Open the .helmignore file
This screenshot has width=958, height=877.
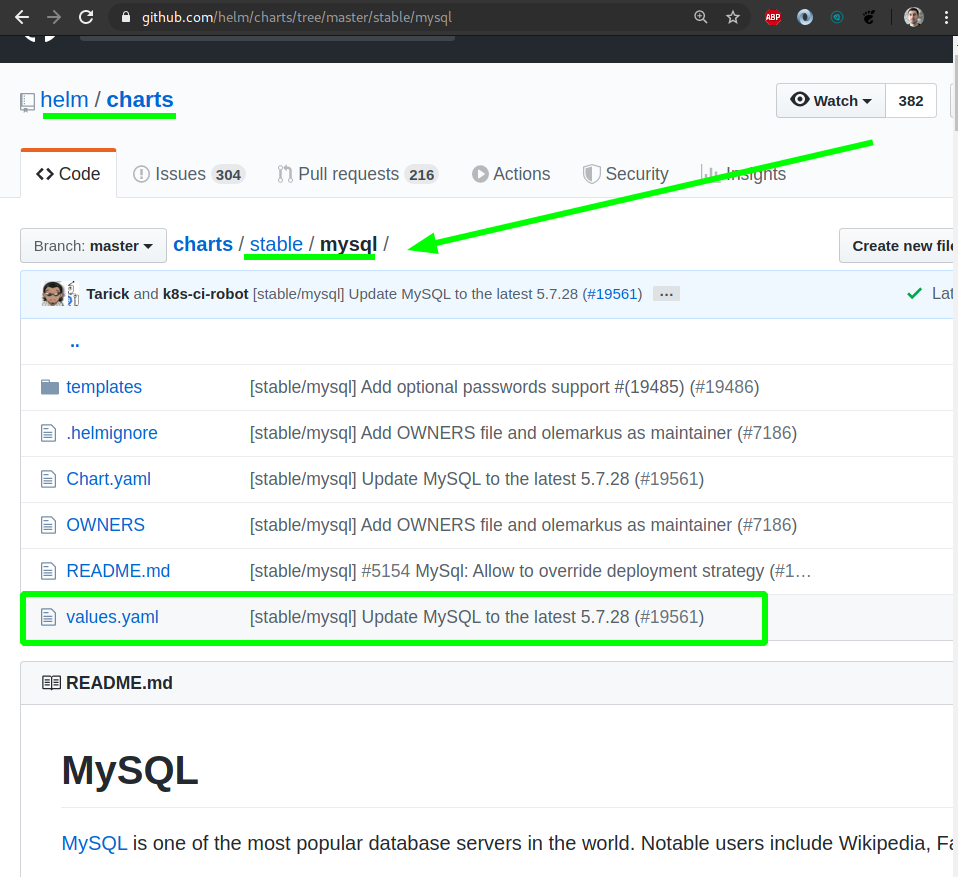[112, 433]
